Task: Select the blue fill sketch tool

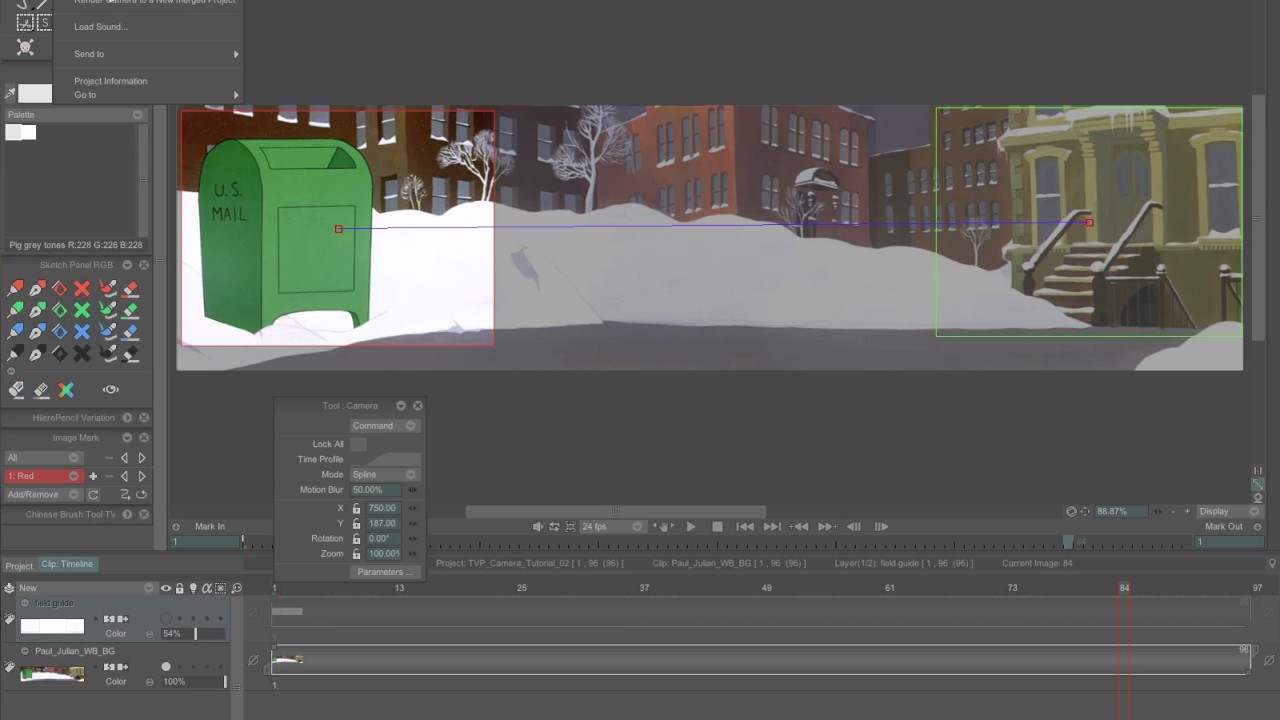Action: [60, 332]
